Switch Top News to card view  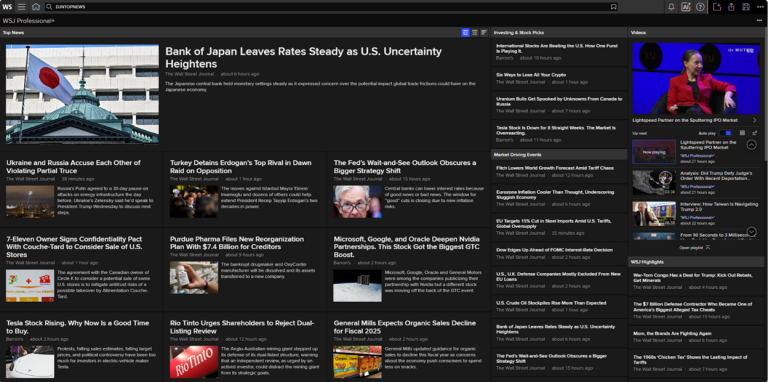pyautogui.click(x=465, y=32)
